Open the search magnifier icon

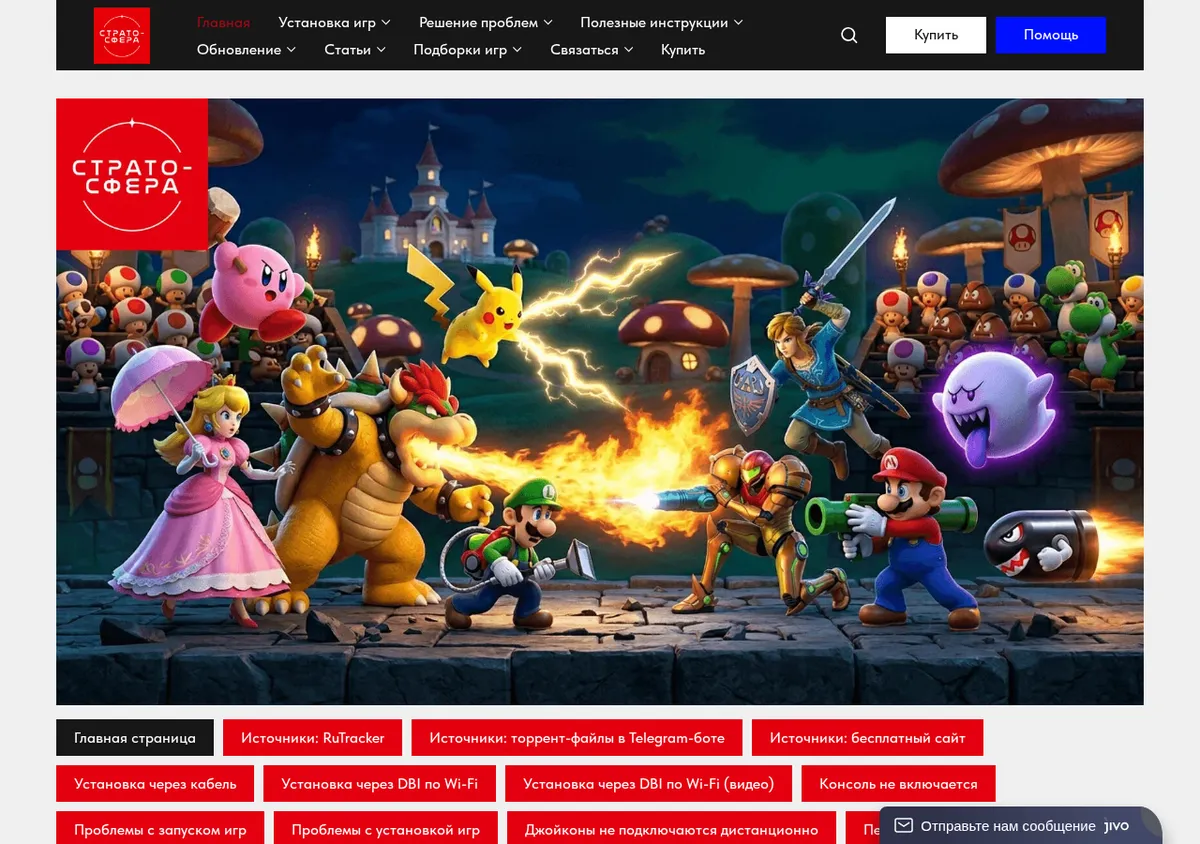point(849,35)
